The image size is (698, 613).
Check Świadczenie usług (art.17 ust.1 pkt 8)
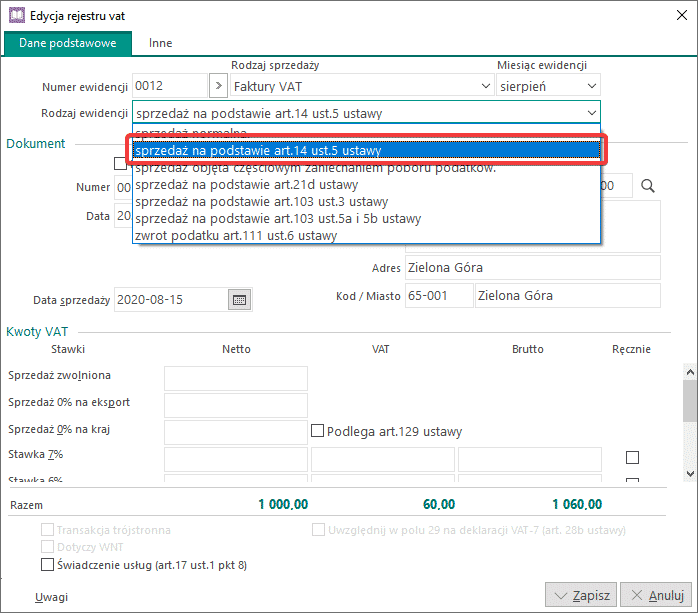pos(47,564)
